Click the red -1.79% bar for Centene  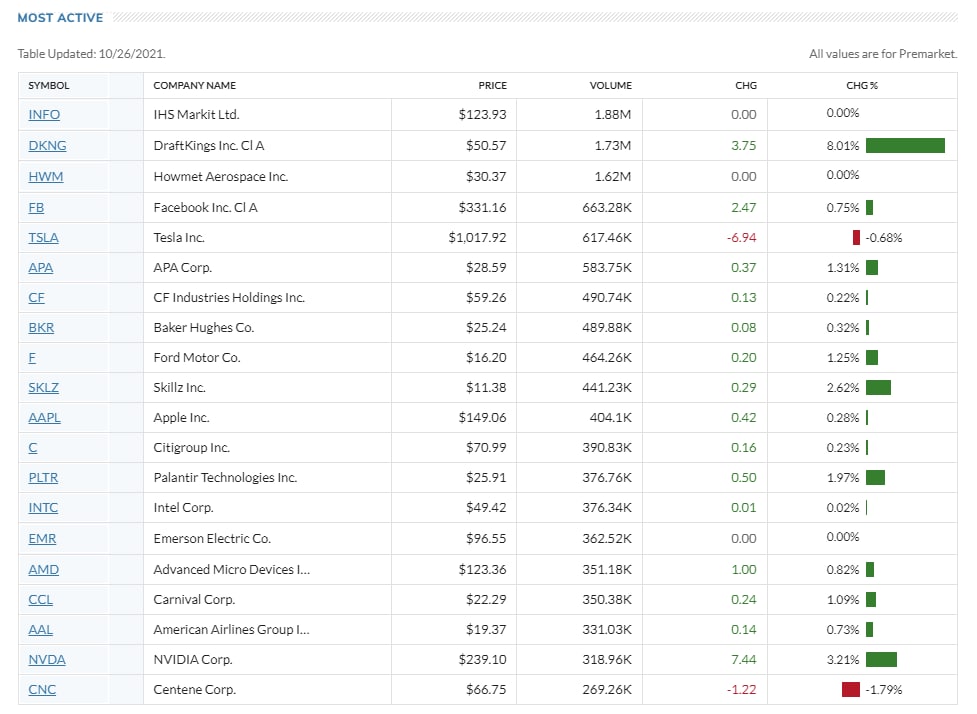851,689
